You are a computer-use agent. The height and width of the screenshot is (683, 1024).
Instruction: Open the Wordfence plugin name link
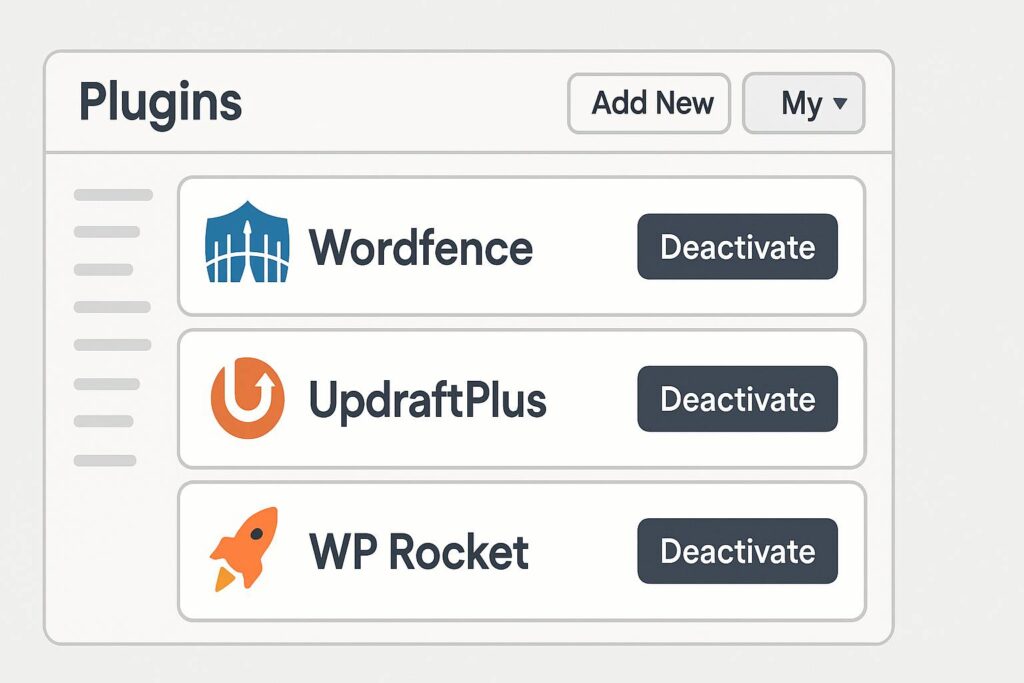[x=420, y=247]
